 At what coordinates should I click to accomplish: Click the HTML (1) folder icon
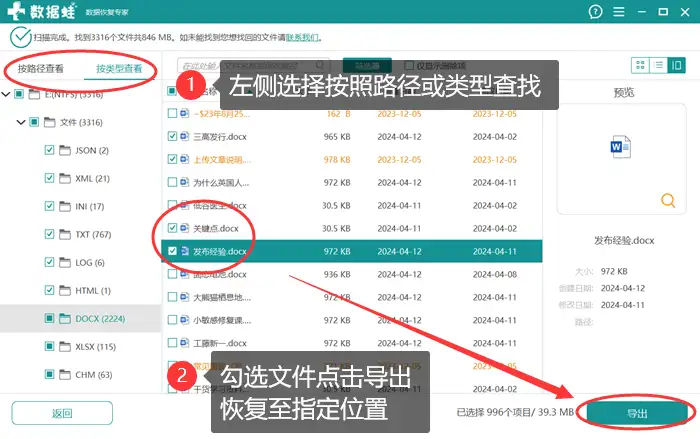[x=65, y=291]
